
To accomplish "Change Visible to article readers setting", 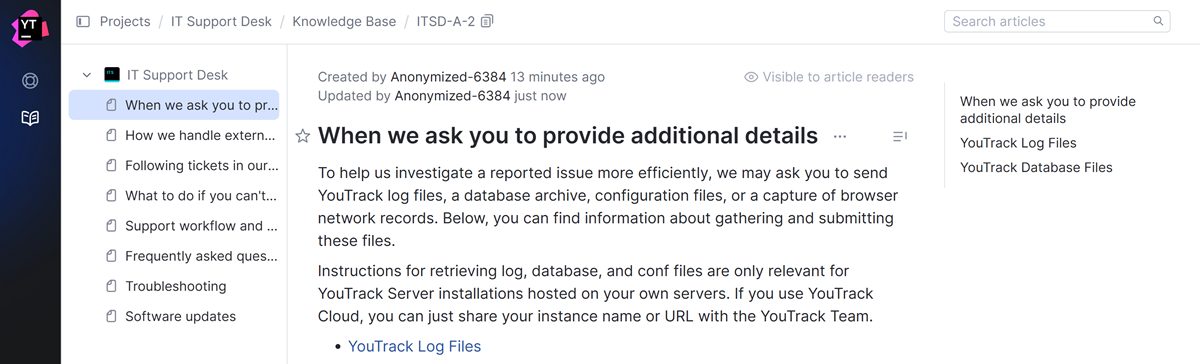I will click(829, 77).
